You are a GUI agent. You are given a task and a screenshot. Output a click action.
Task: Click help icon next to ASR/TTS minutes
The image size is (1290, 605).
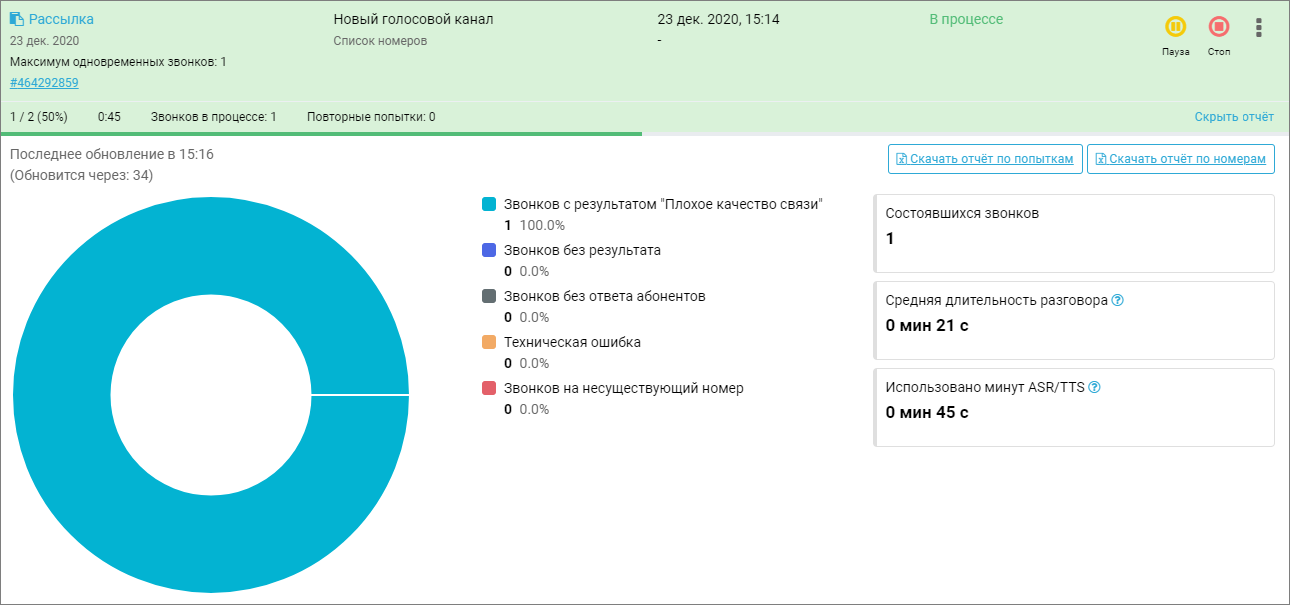pos(1094,387)
